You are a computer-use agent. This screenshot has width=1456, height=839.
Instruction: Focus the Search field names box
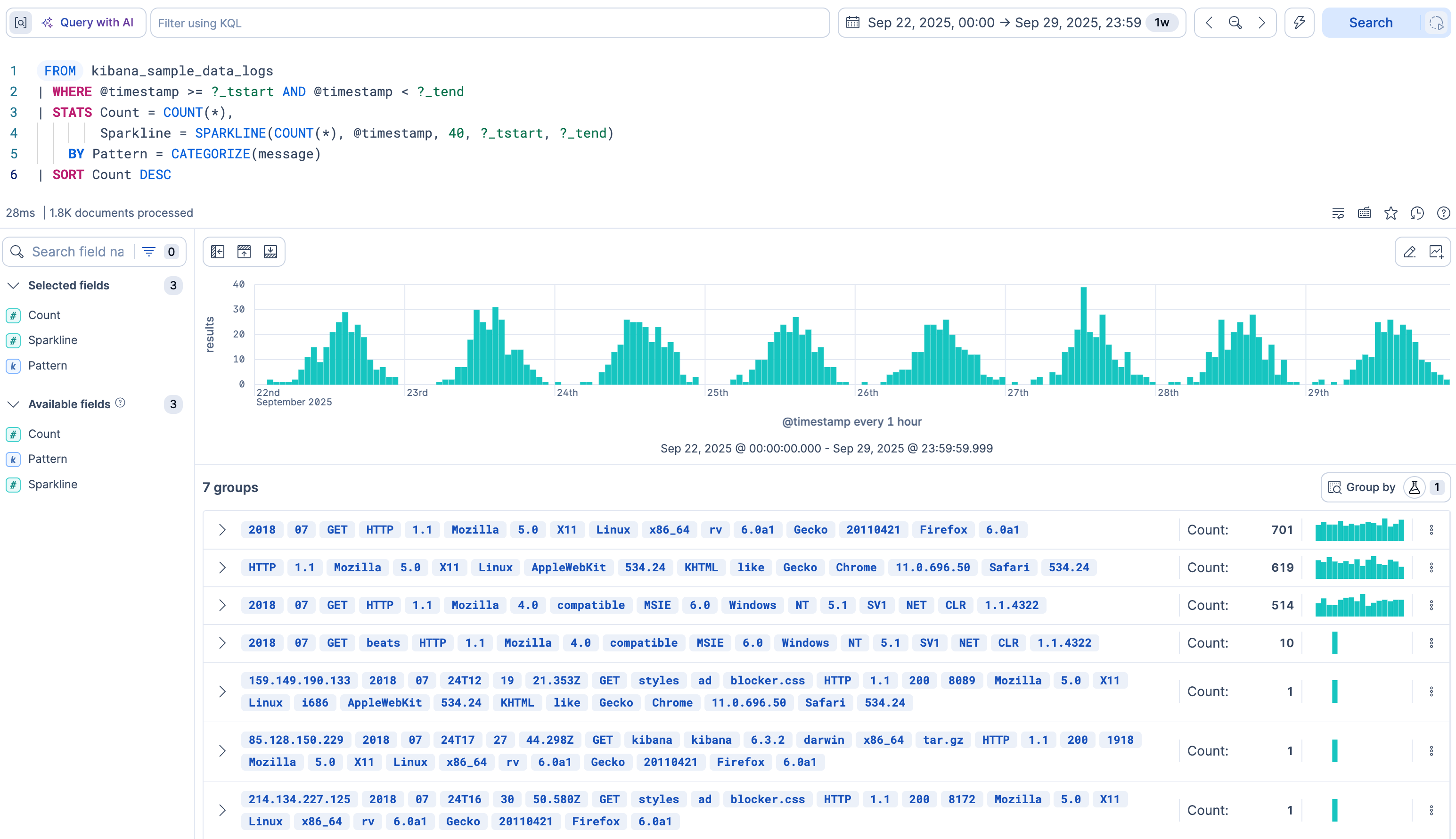click(x=78, y=252)
